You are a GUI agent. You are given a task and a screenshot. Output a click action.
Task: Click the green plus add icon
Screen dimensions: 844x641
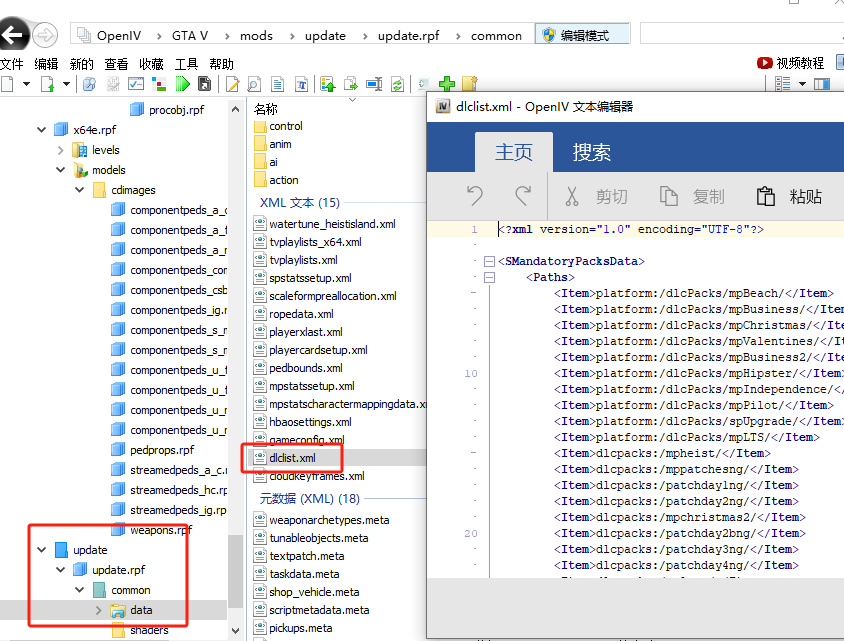447,84
